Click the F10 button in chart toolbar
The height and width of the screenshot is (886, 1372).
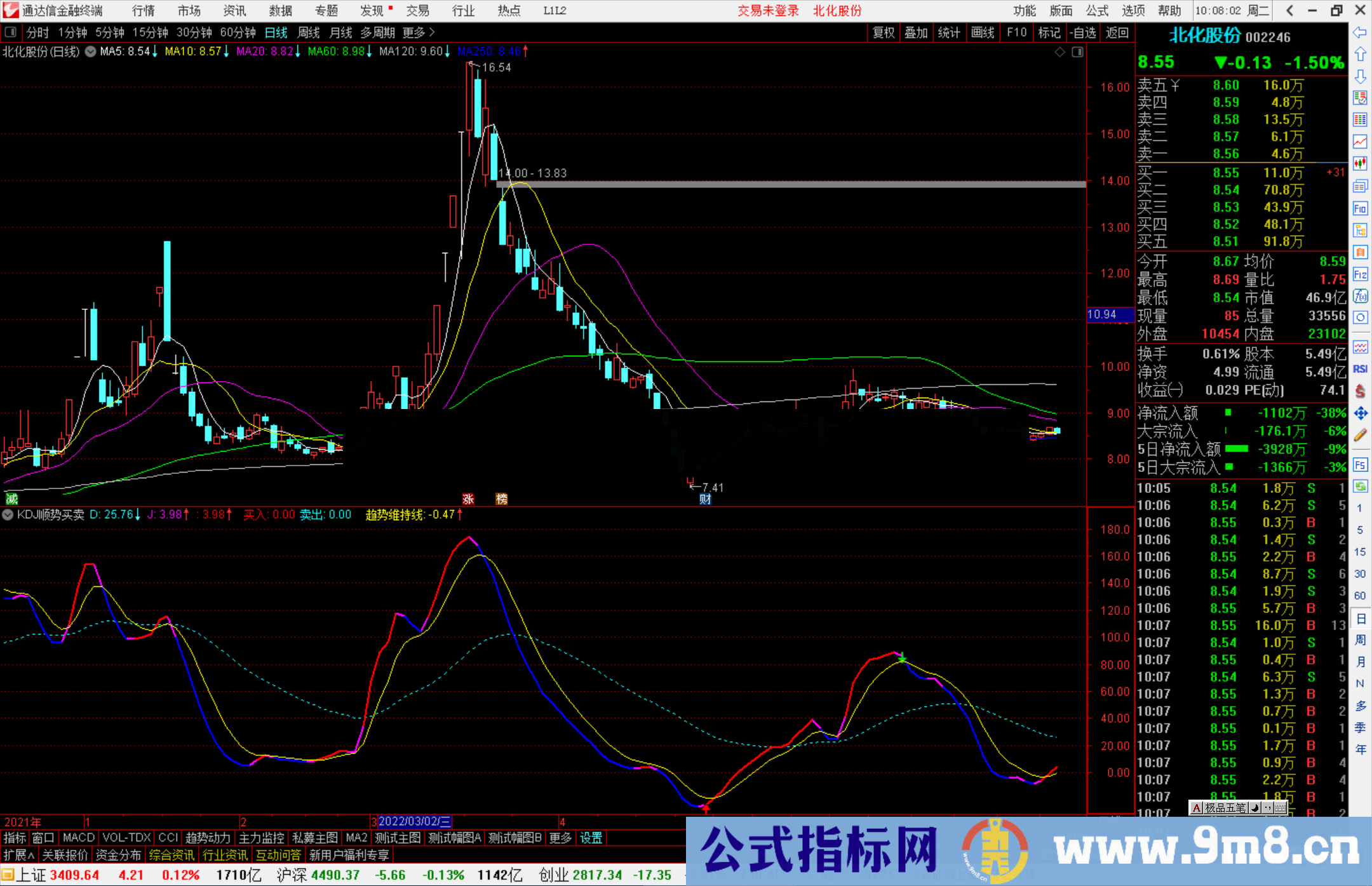coord(1016,32)
